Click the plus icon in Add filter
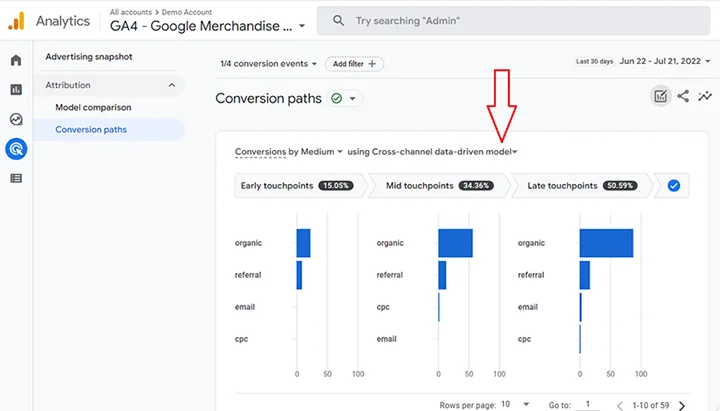Screen dimensions: 720x411 (x=372, y=64)
